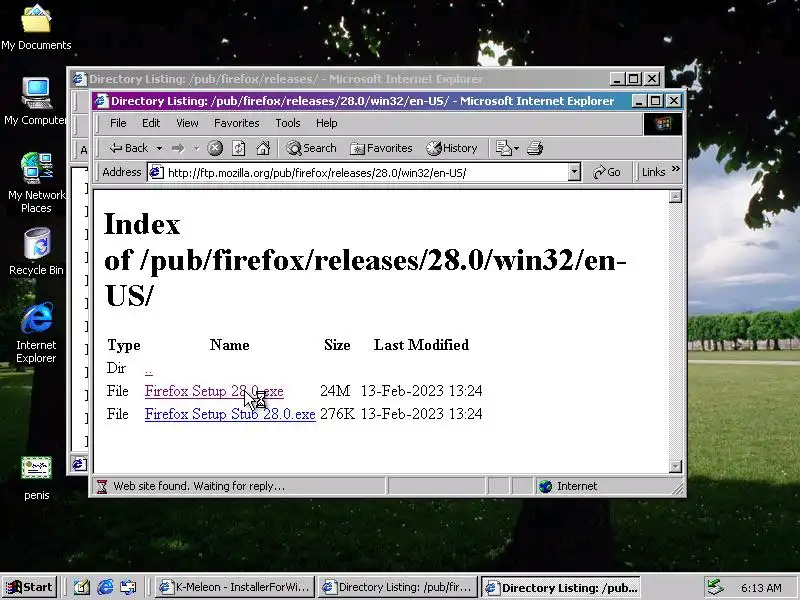Viewport: 800px width, 600px height.
Task: Select the Recycle Bin desktop icon
Action: click(36, 252)
